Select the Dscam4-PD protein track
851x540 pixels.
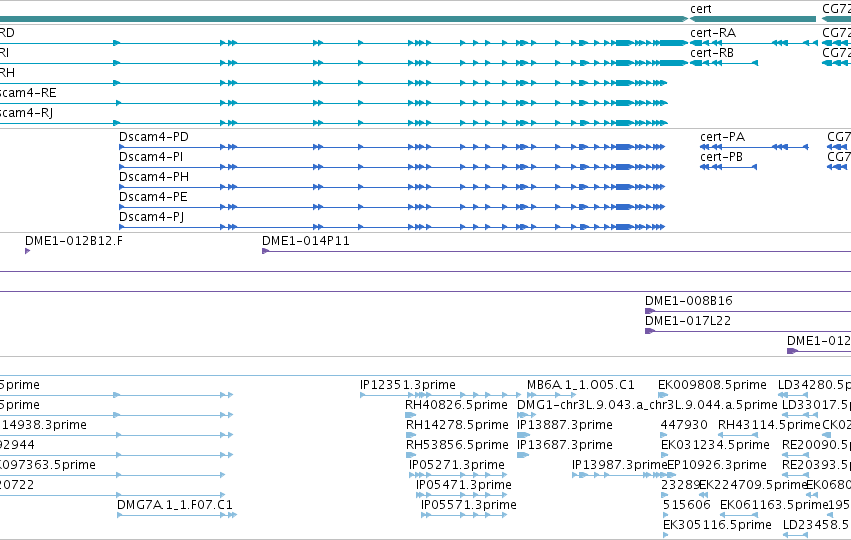[392, 147]
